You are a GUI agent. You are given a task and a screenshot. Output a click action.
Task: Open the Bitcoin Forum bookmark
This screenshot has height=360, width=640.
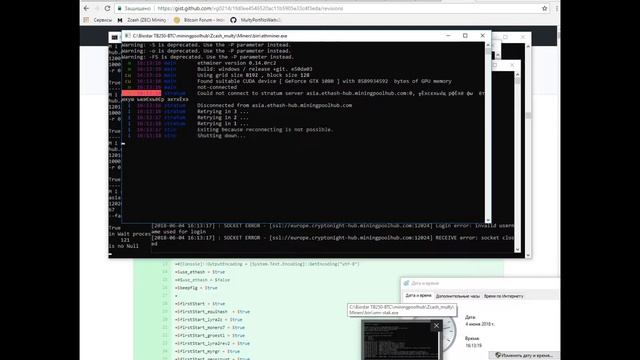199,20
